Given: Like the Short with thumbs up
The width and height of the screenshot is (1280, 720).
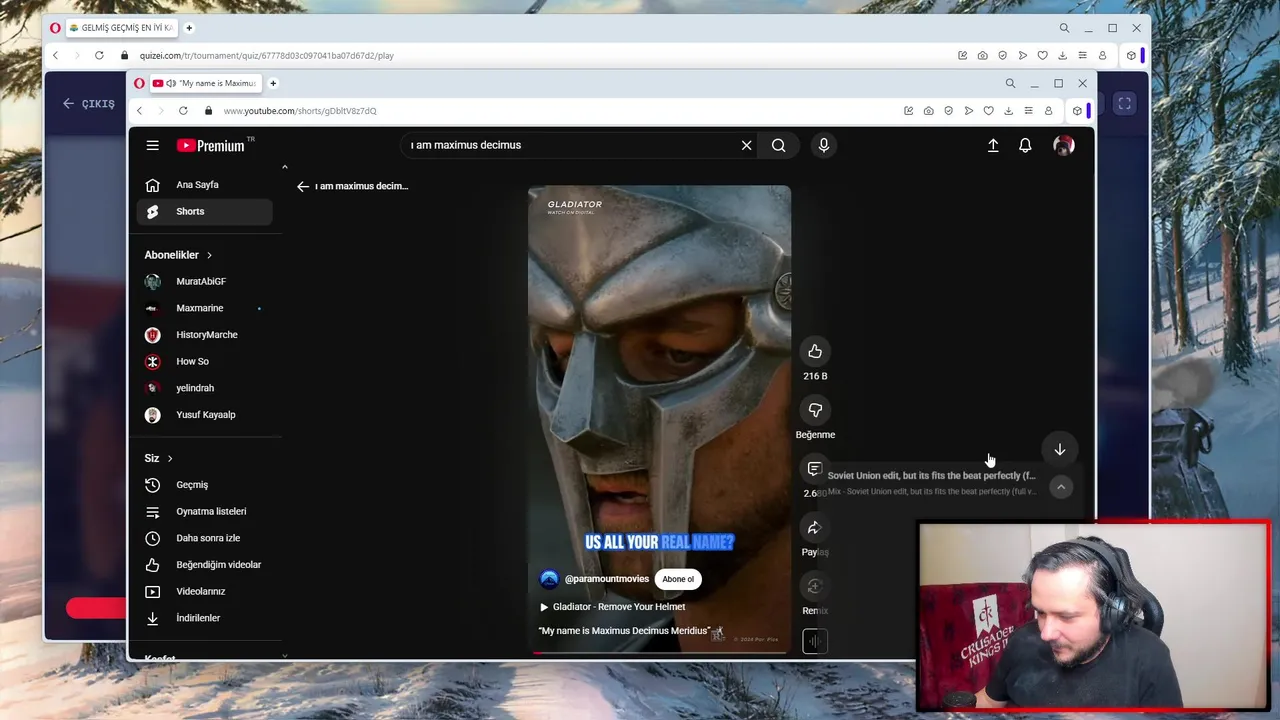Looking at the screenshot, I should pyautogui.click(x=815, y=351).
